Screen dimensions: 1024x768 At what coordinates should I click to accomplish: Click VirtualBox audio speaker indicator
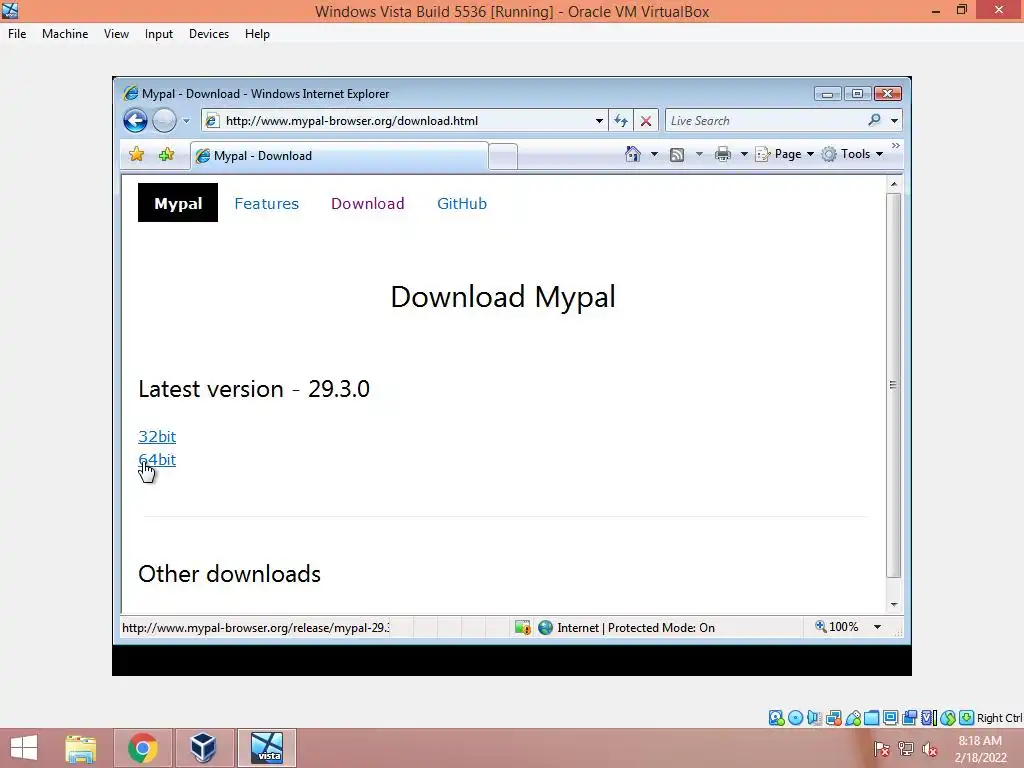(x=814, y=718)
